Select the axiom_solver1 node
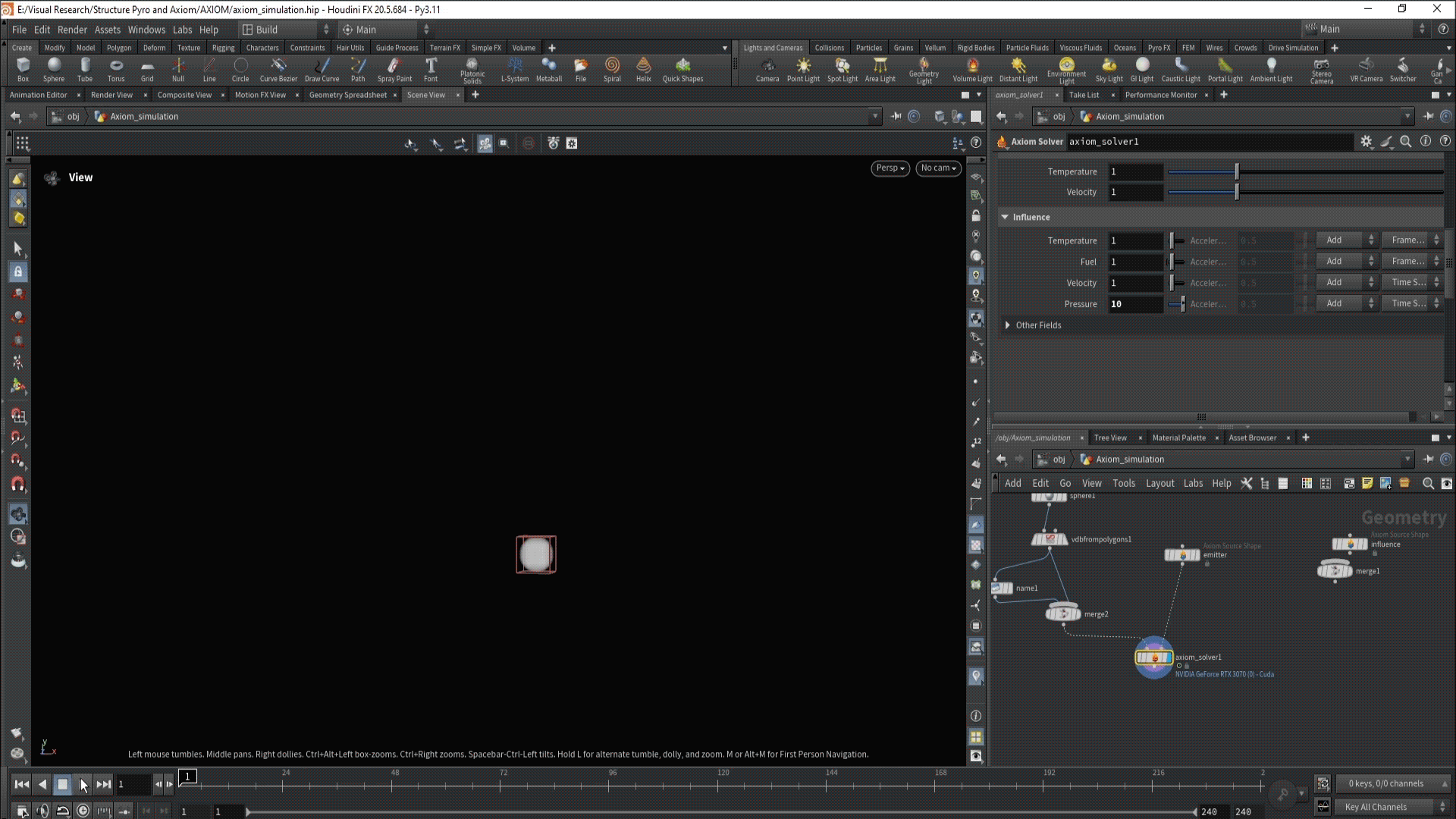The width and height of the screenshot is (1456, 819). point(1153,657)
